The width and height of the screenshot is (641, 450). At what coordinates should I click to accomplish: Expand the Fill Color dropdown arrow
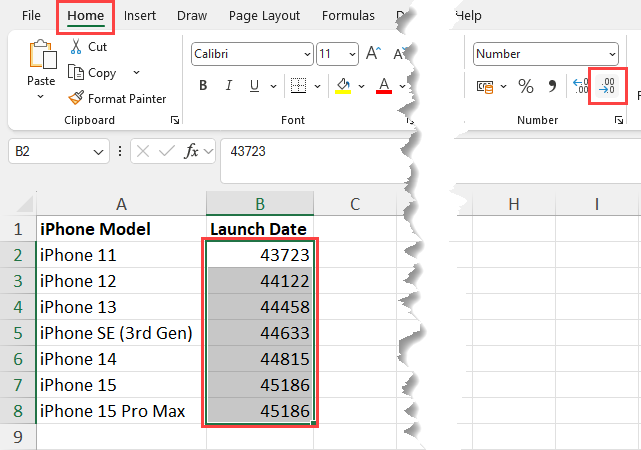click(x=361, y=86)
